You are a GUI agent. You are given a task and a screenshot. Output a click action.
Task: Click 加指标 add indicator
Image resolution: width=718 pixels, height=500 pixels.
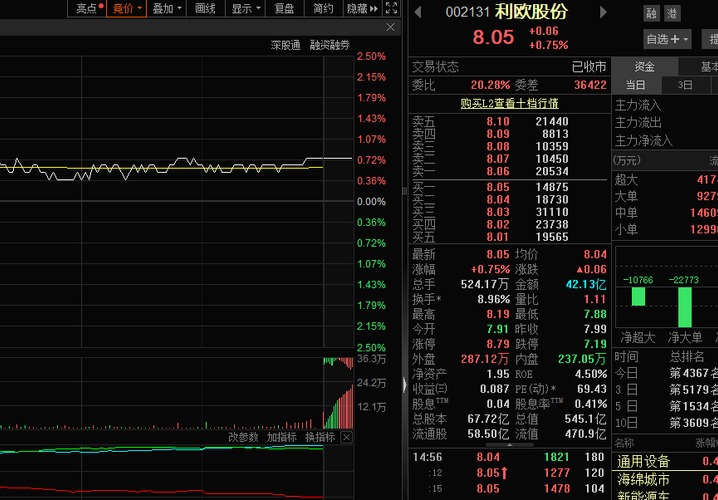click(282, 437)
